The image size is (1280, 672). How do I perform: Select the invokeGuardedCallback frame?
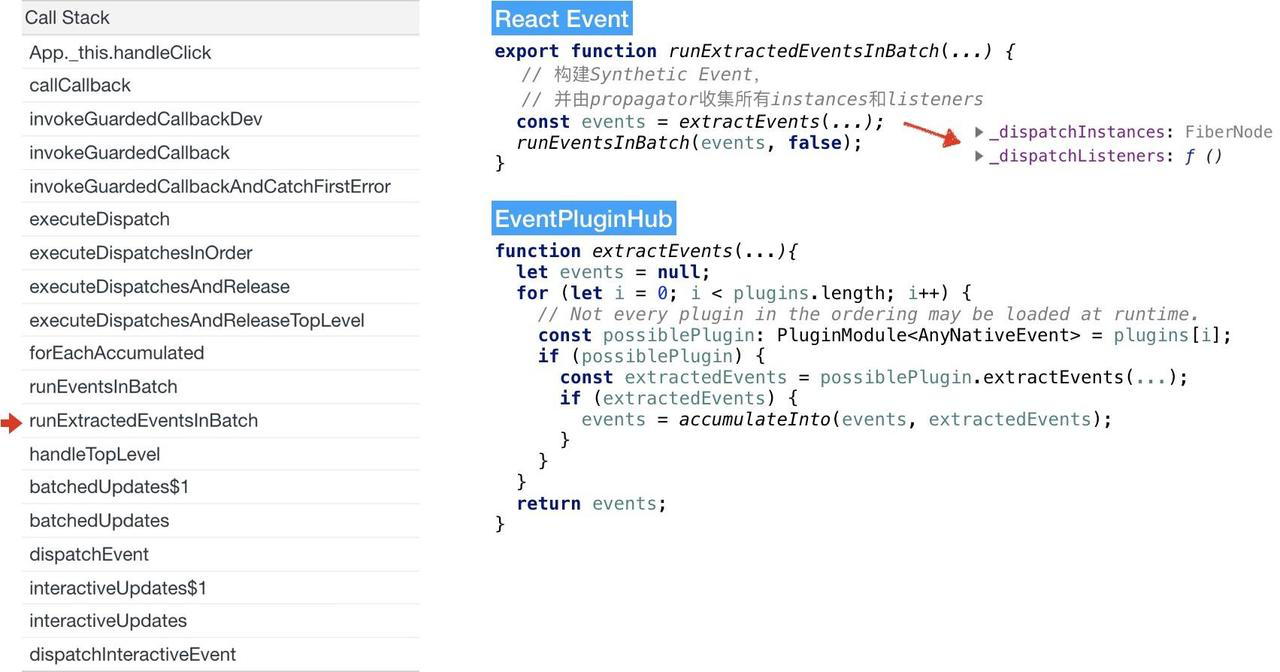(x=220, y=153)
